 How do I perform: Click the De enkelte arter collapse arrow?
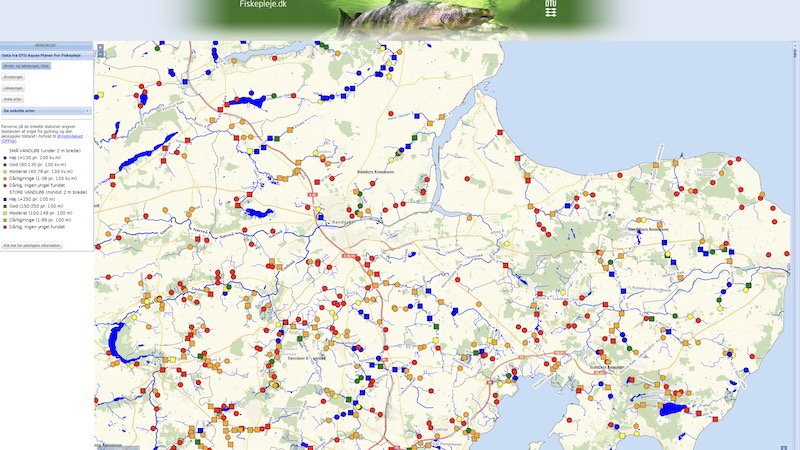tap(87, 111)
